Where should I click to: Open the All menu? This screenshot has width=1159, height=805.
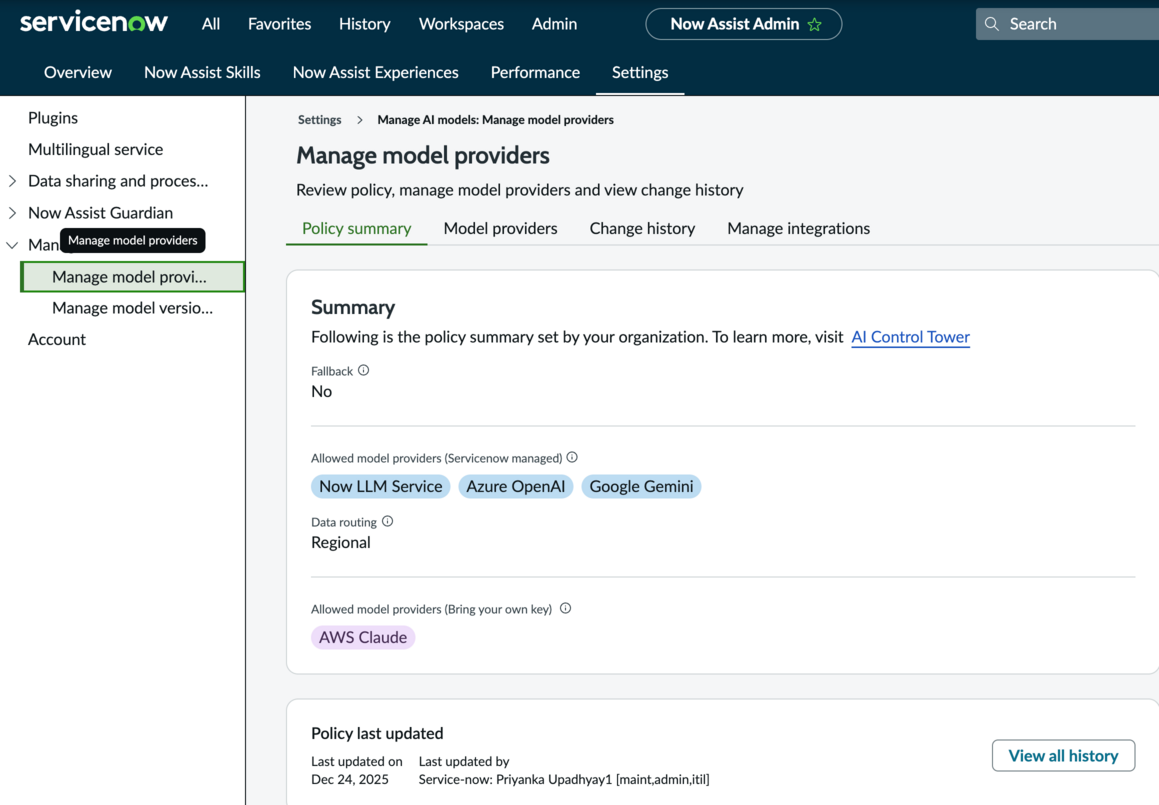click(x=211, y=24)
